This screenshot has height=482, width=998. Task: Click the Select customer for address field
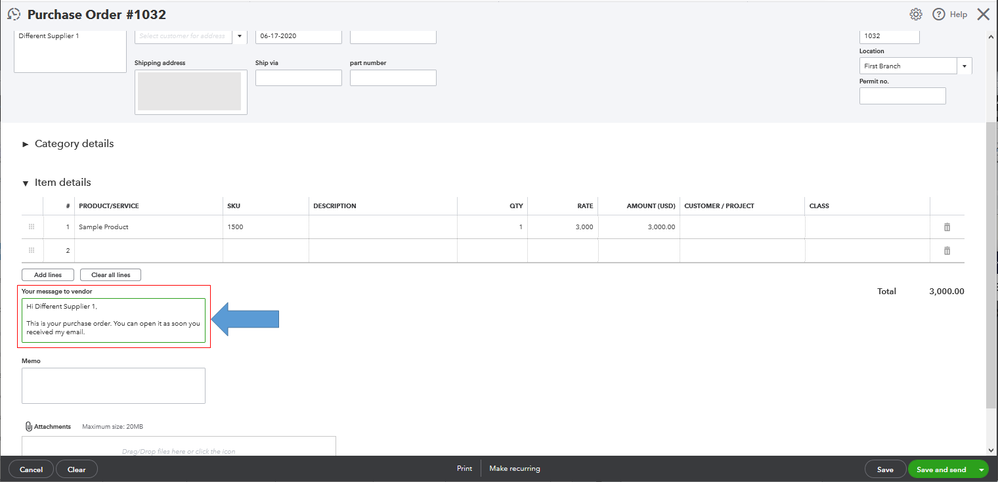pos(183,36)
